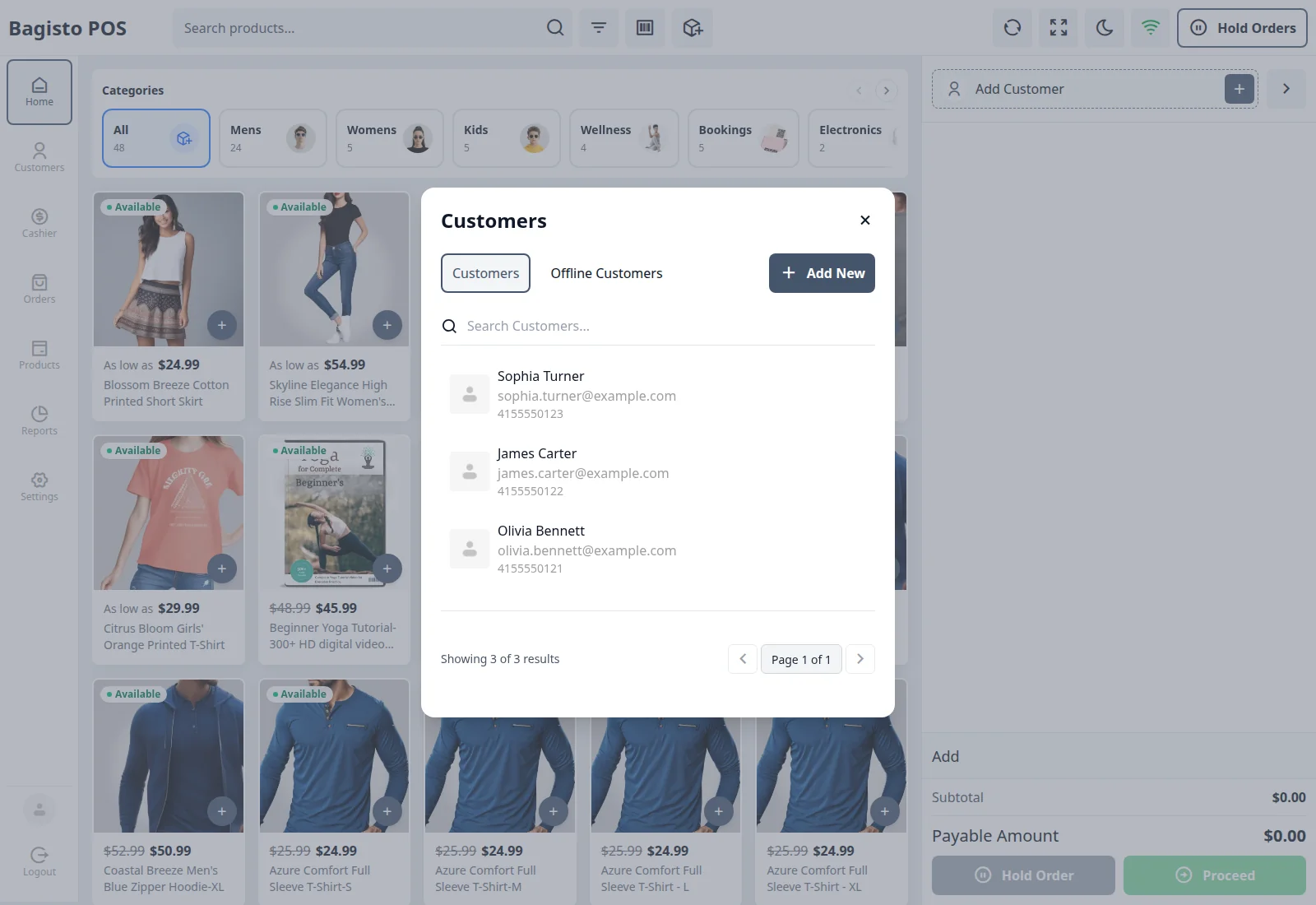1316x905 pixels.
Task: Select the Wellness category
Action: tap(623, 138)
